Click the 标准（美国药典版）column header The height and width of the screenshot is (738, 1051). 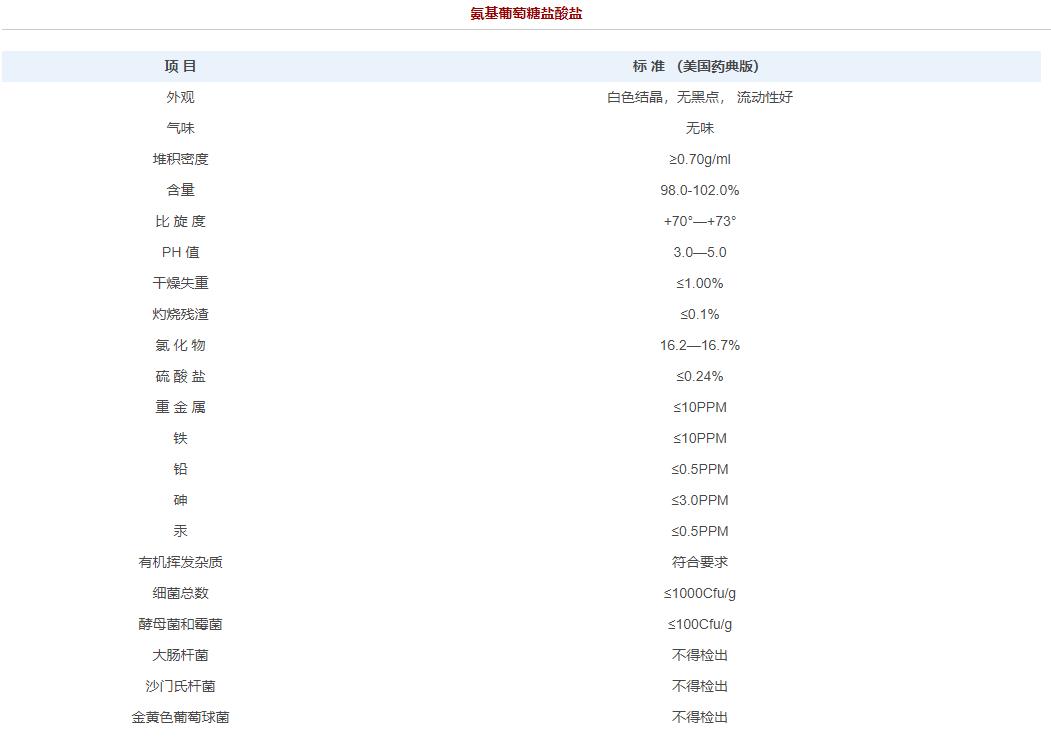699,66
